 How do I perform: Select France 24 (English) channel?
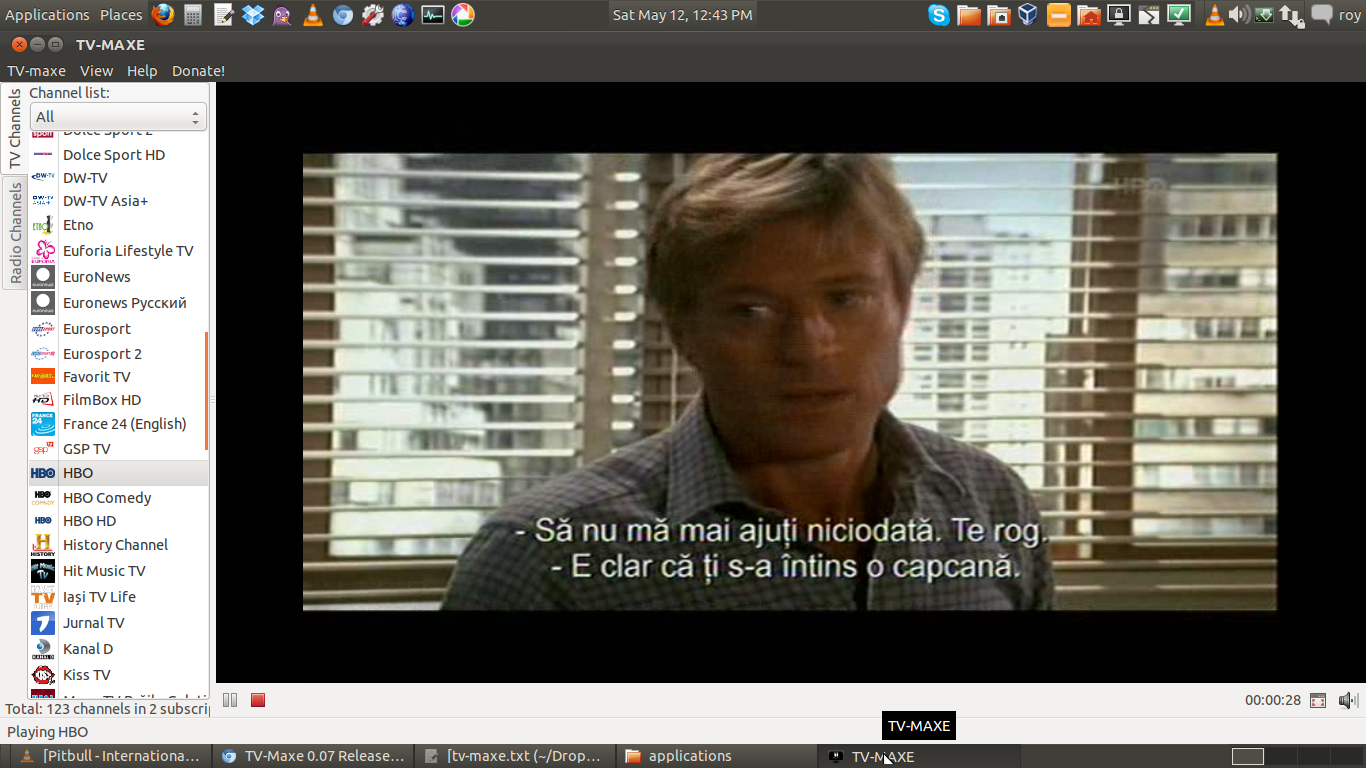[x=118, y=424]
